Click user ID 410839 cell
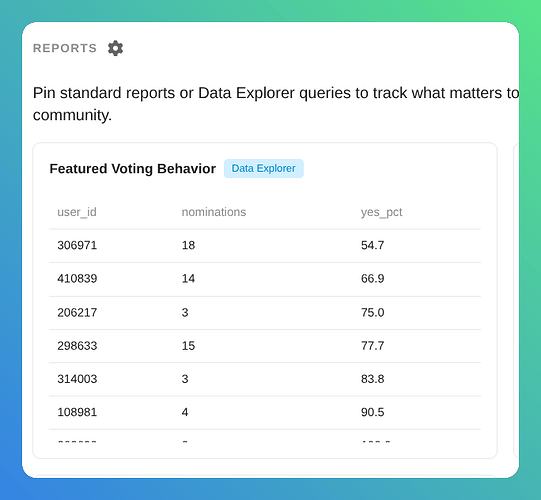Image resolution: width=541 pixels, height=500 pixels. pyautogui.click(x=77, y=278)
